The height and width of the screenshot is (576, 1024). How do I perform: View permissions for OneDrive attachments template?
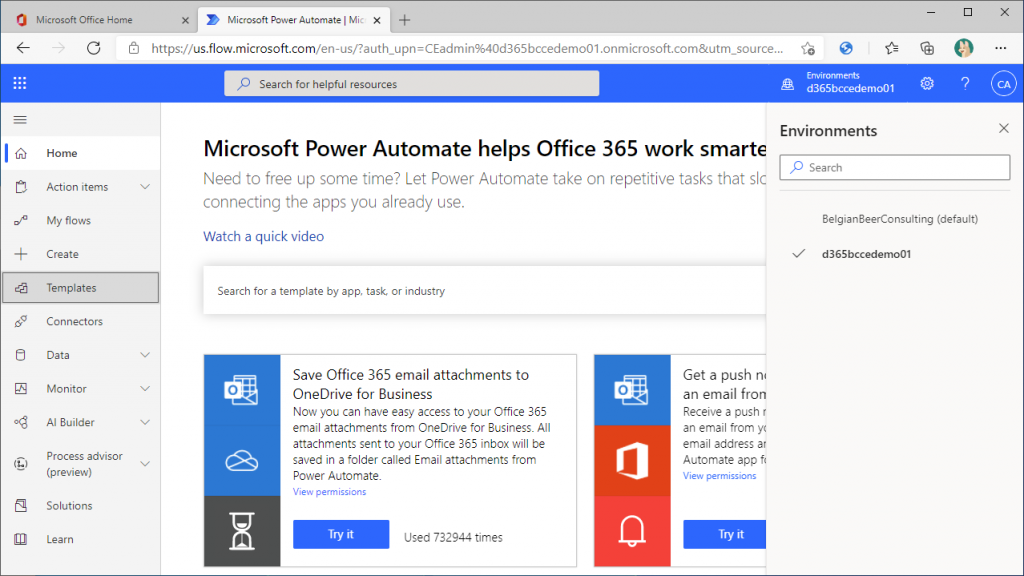click(329, 492)
